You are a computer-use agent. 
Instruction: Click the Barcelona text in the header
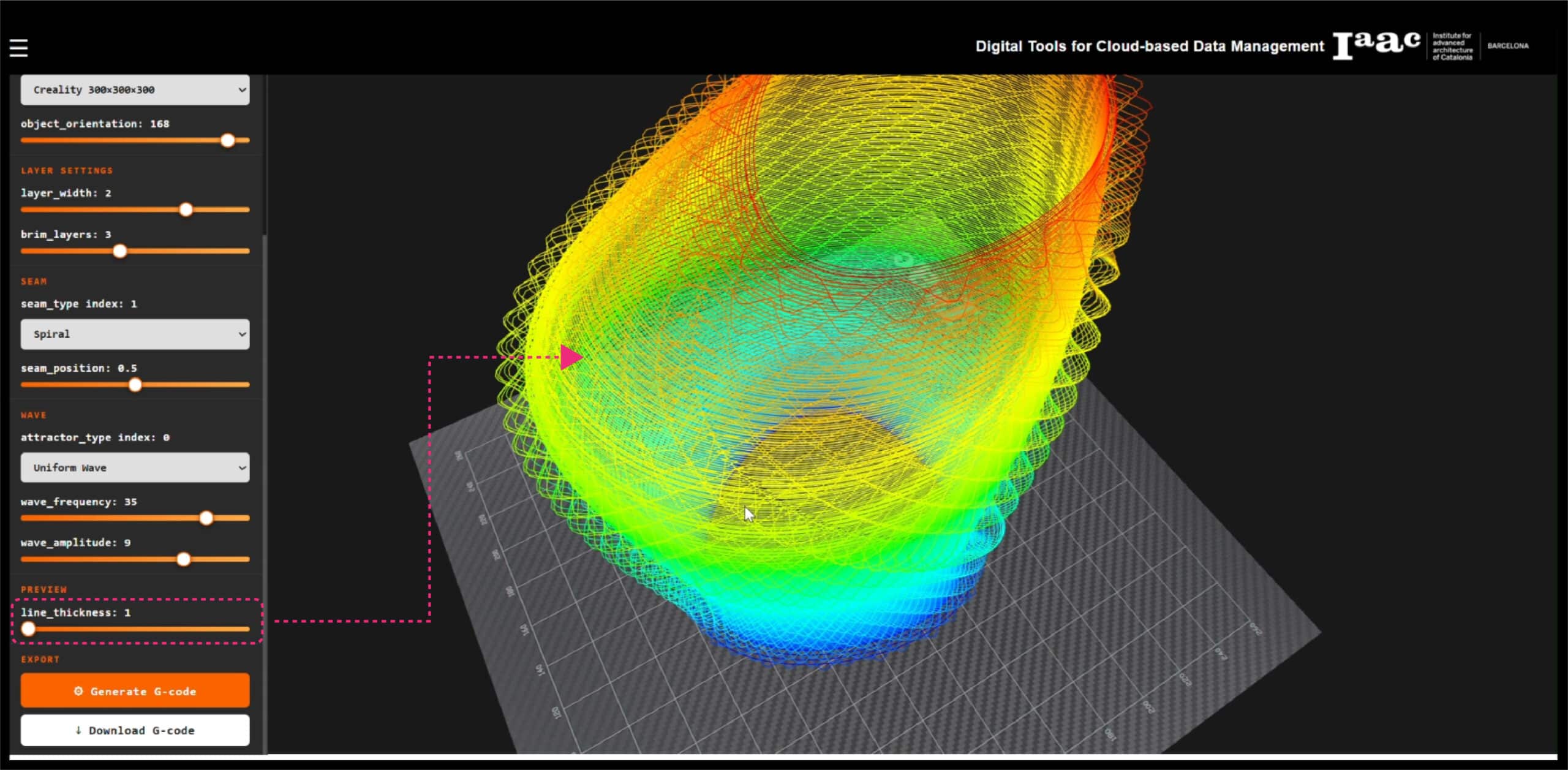click(x=1507, y=46)
